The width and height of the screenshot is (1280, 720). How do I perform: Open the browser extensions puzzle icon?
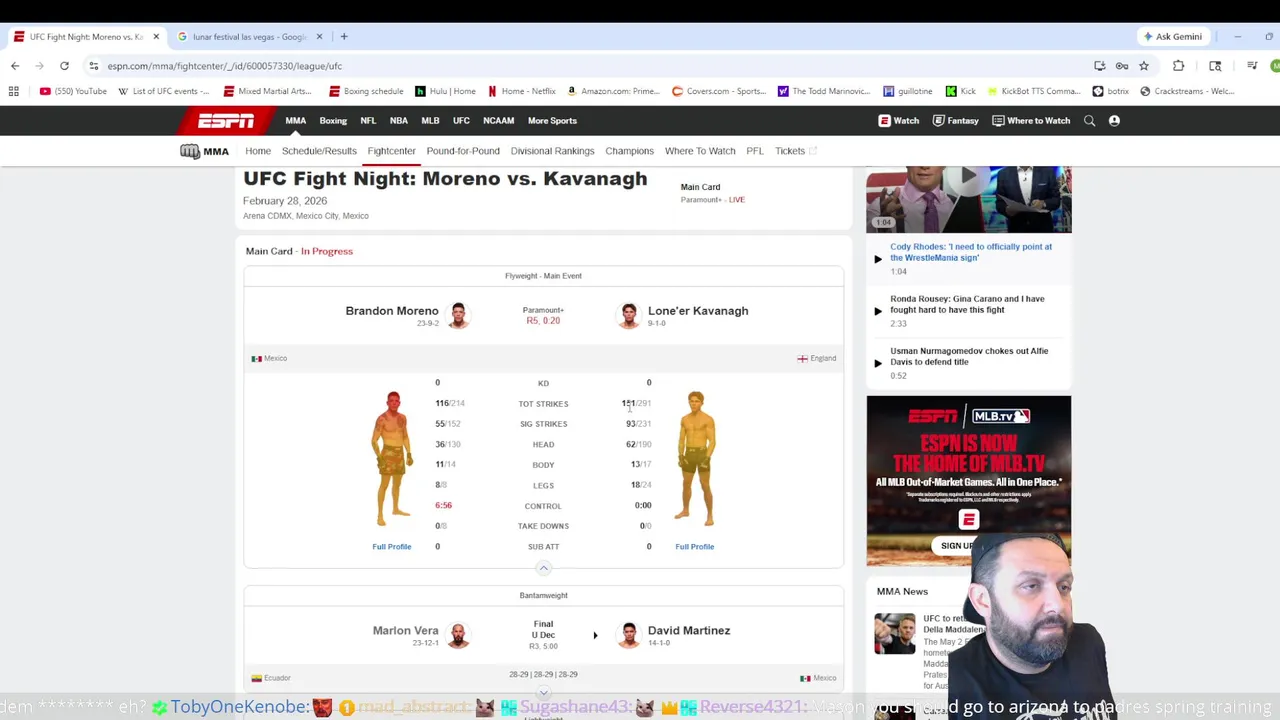1178,66
